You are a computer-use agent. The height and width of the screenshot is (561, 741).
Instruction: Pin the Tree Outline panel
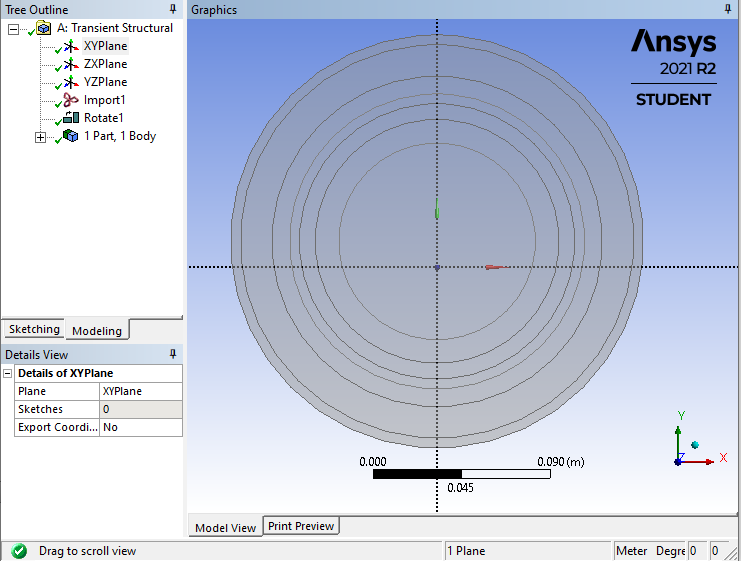point(172,10)
